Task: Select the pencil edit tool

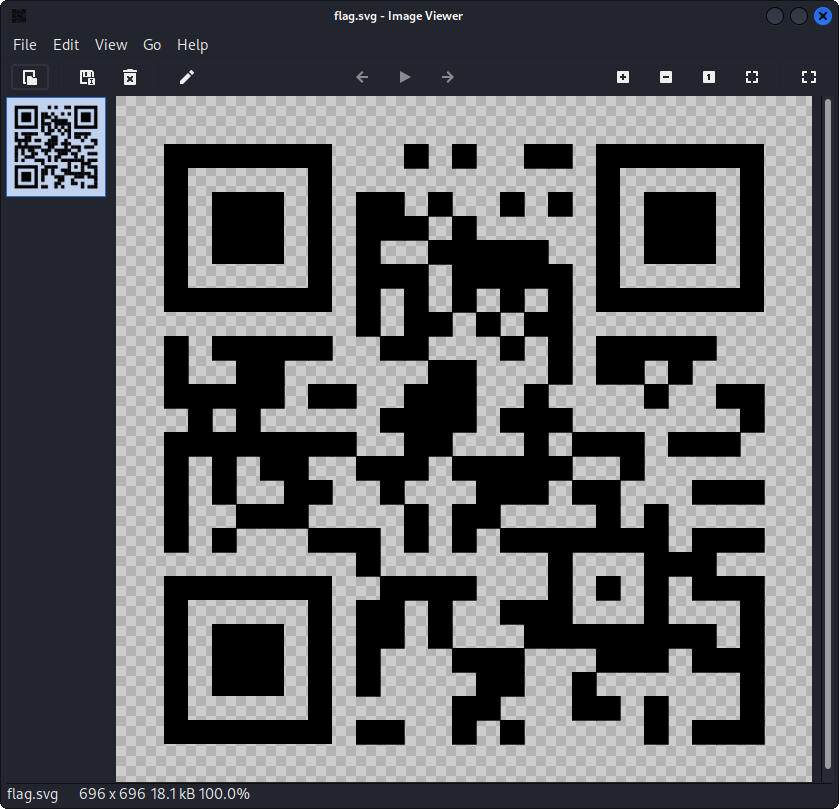Action: pyautogui.click(x=186, y=77)
